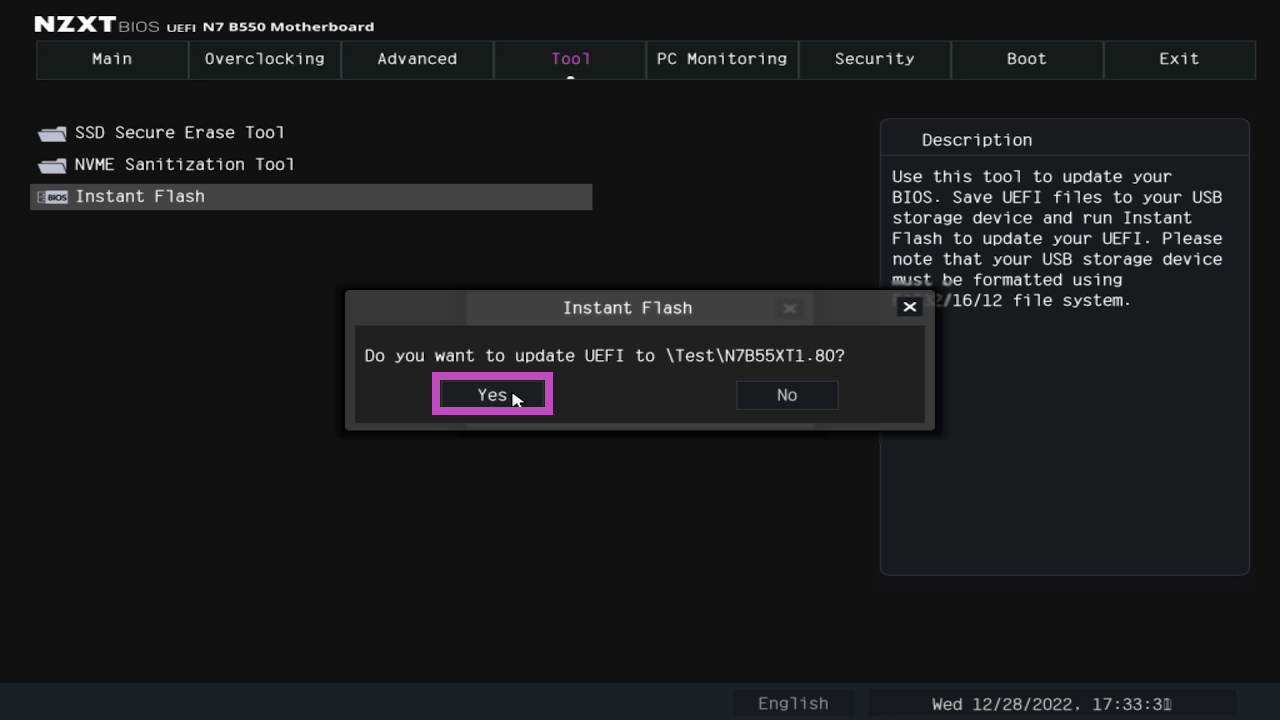Select the SSD Secure Erase Tool entry
Image resolution: width=1280 pixels, height=720 pixels.
pyautogui.click(x=180, y=133)
